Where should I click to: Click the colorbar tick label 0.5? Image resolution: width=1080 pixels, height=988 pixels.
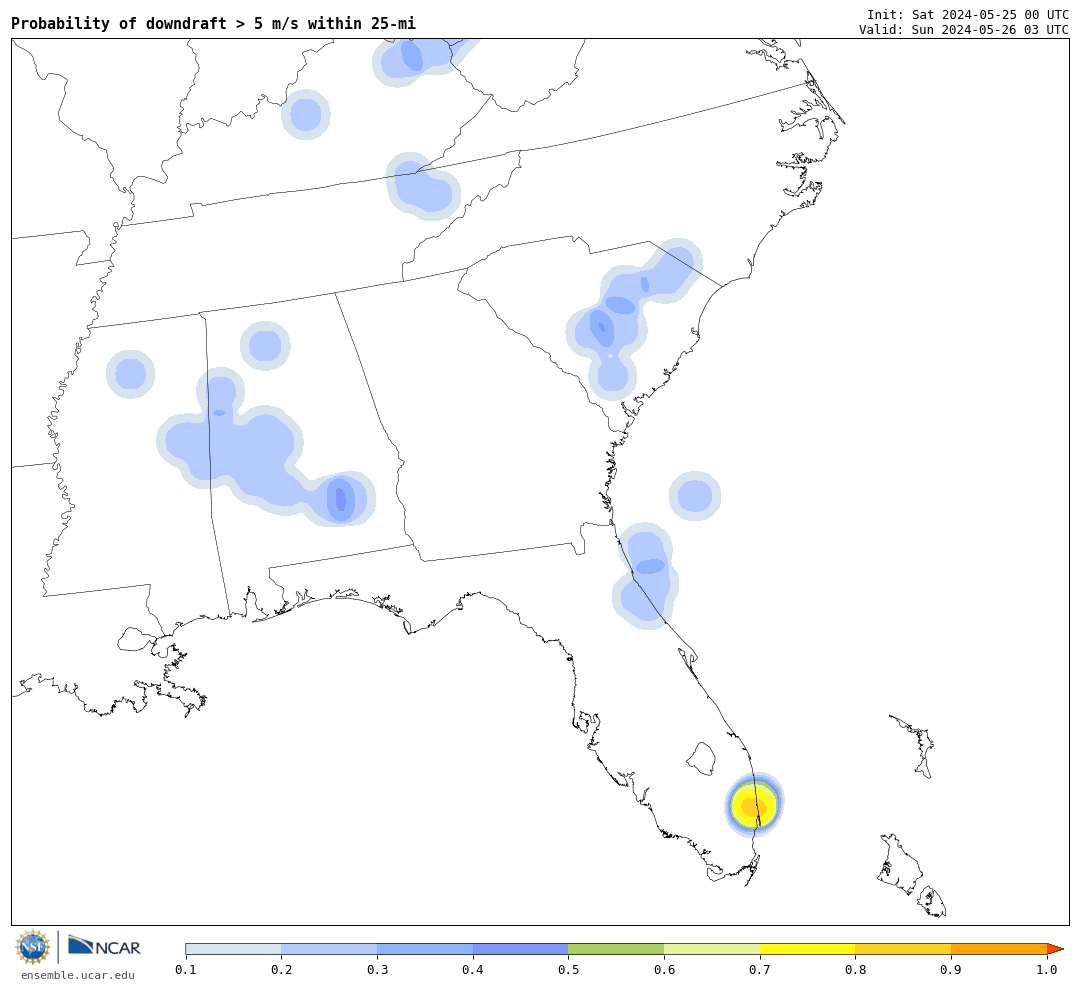coord(568,970)
